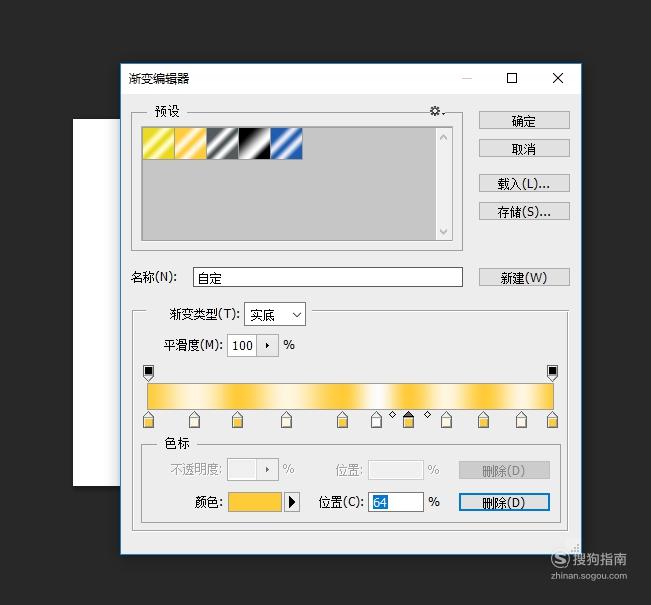Maximize the gradient editor window
The height and width of the screenshot is (605, 651).
coord(512,78)
